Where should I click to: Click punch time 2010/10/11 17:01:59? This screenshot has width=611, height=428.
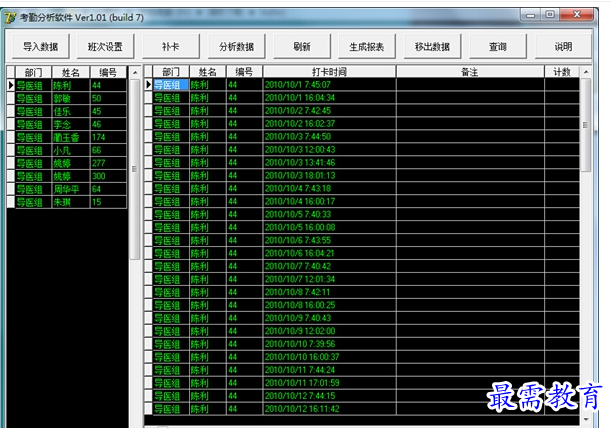(x=302, y=383)
